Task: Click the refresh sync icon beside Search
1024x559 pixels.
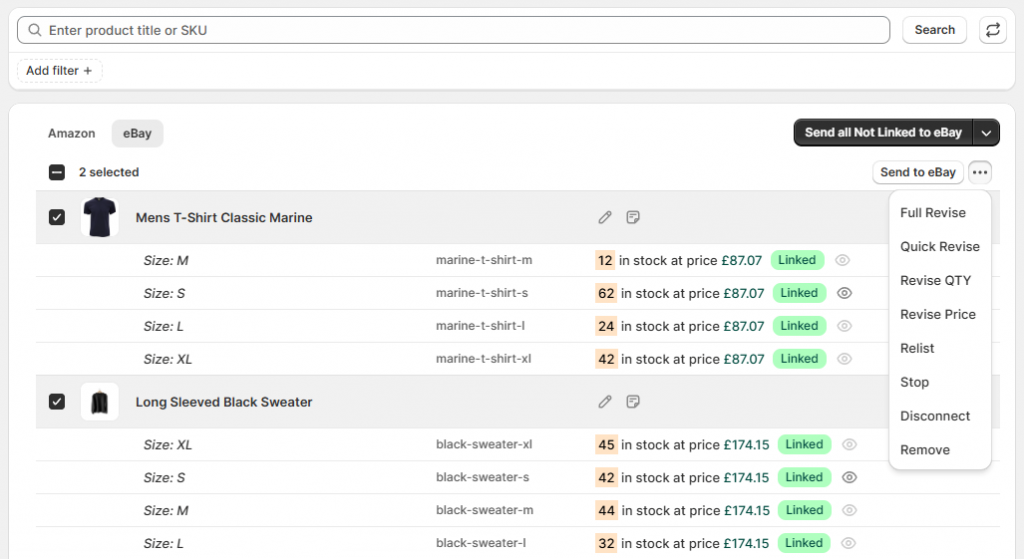Action: (992, 30)
